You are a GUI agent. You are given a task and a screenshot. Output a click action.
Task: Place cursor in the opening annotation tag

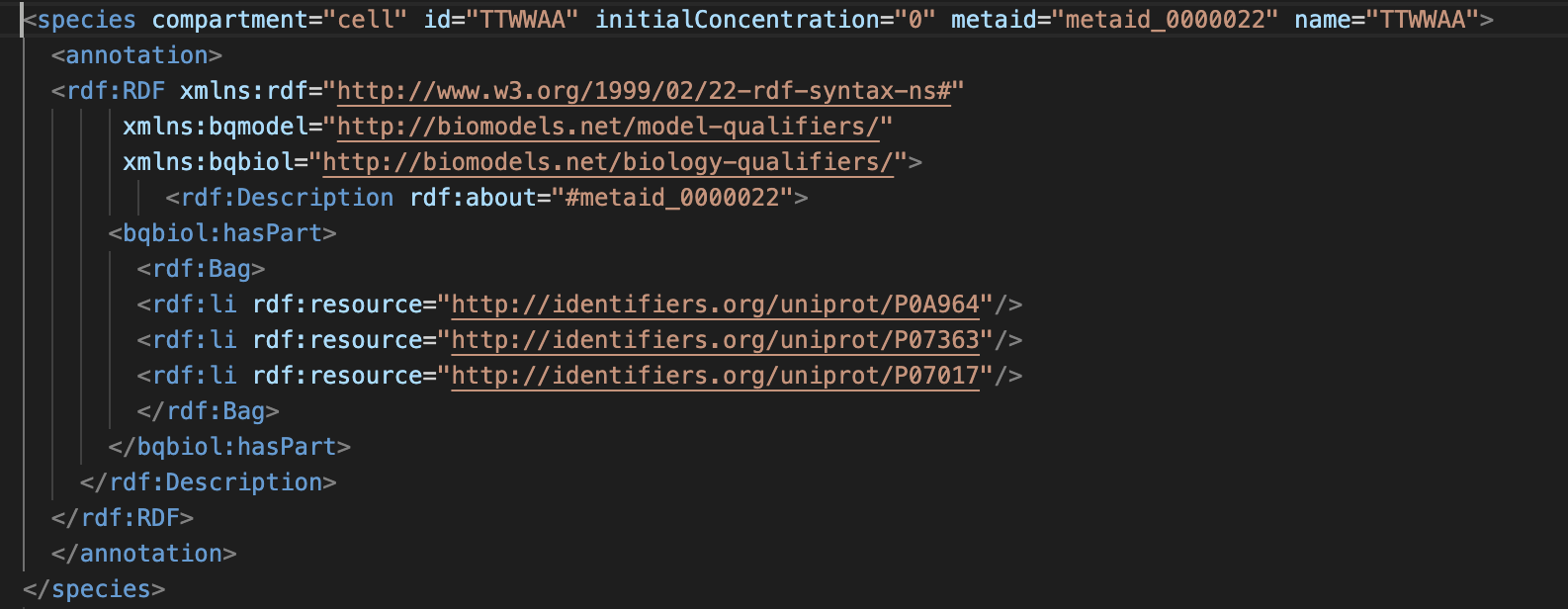pyautogui.click(x=136, y=55)
